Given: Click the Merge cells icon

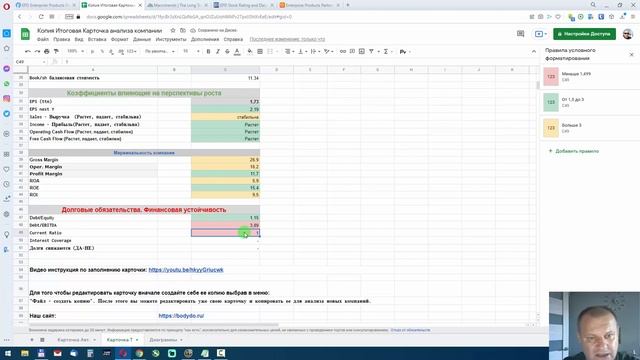Looking at the screenshot, I should pos(270,51).
